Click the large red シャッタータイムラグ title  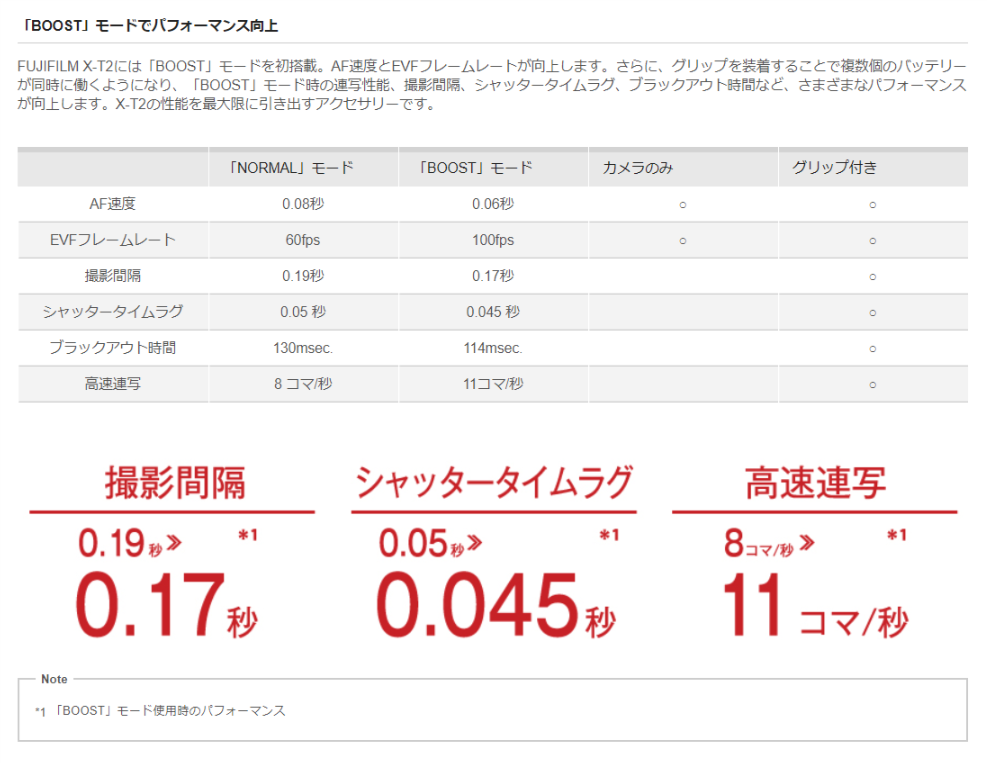pyautogui.click(x=494, y=483)
